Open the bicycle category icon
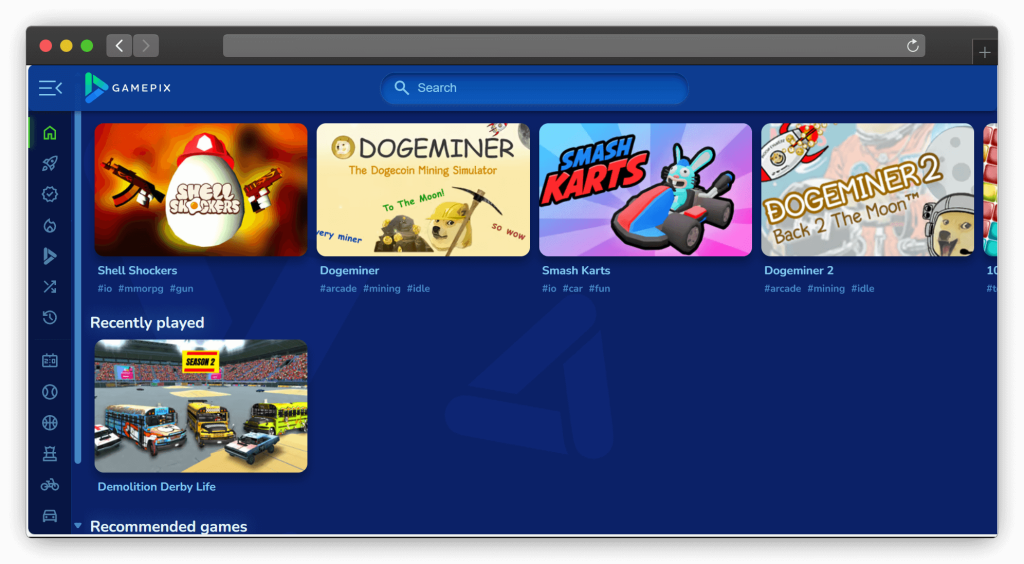Image resolution: width=1024 pixels, height=564 pixels. [50, 485]
